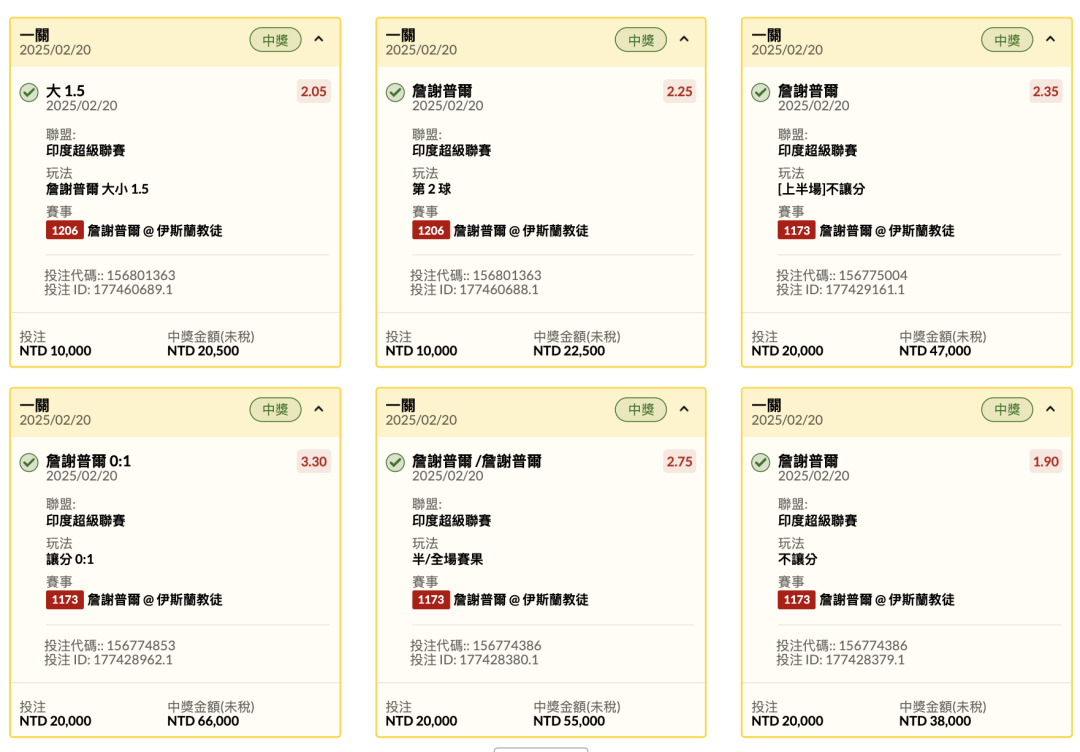
Task: Click winning amount NTD 66,000
Action: coord(203,721)
